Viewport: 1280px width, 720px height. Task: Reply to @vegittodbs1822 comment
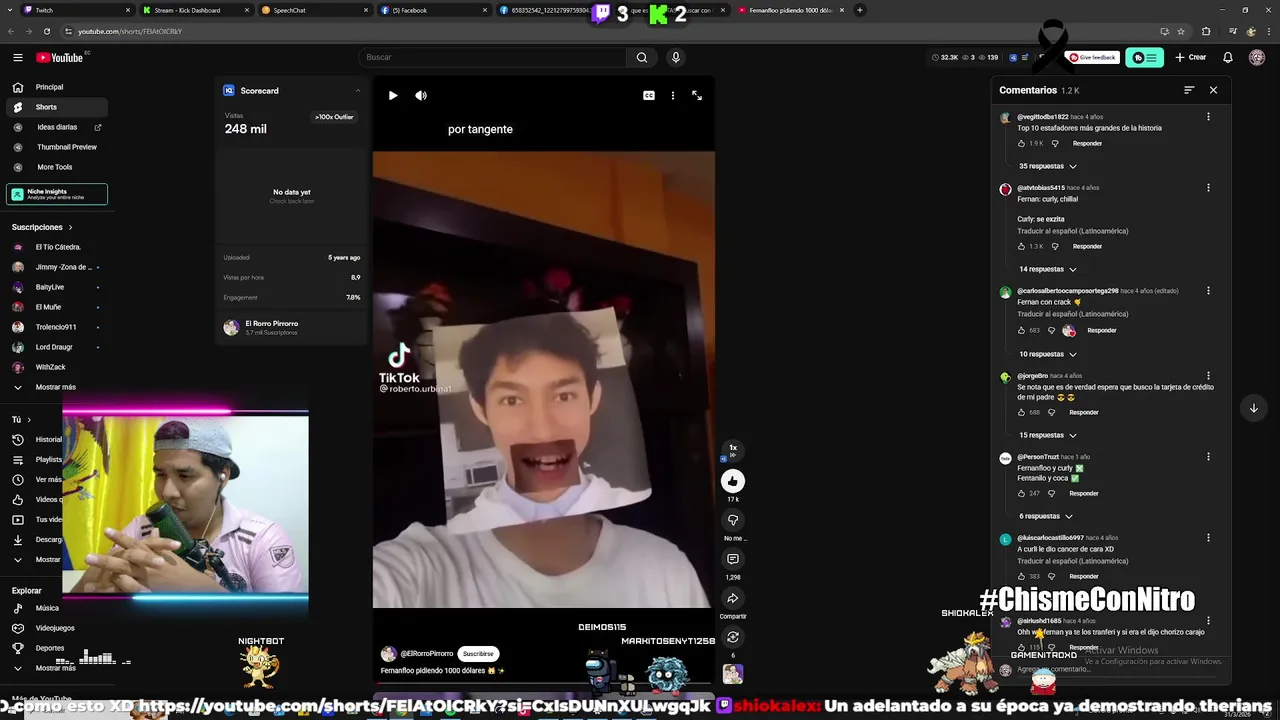coord(1087,143)
